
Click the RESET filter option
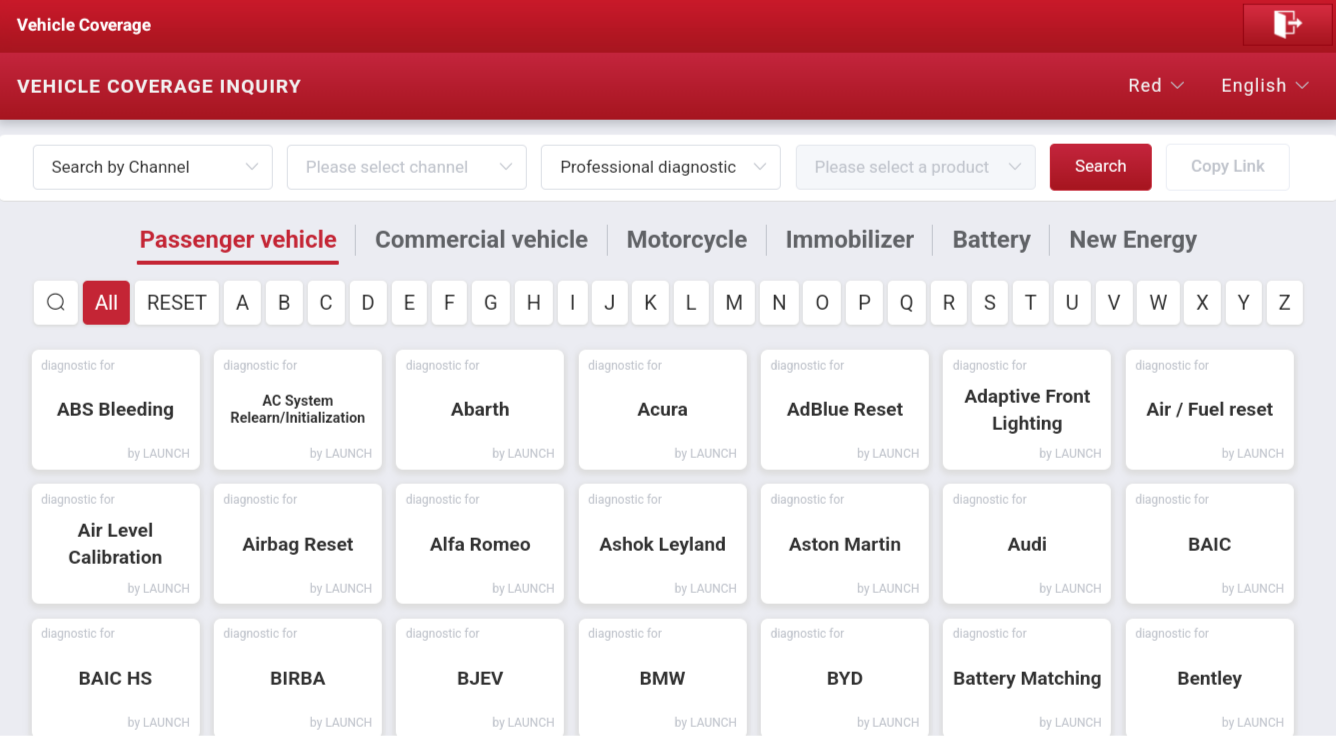pyautogui.click(x=176, y=302)
